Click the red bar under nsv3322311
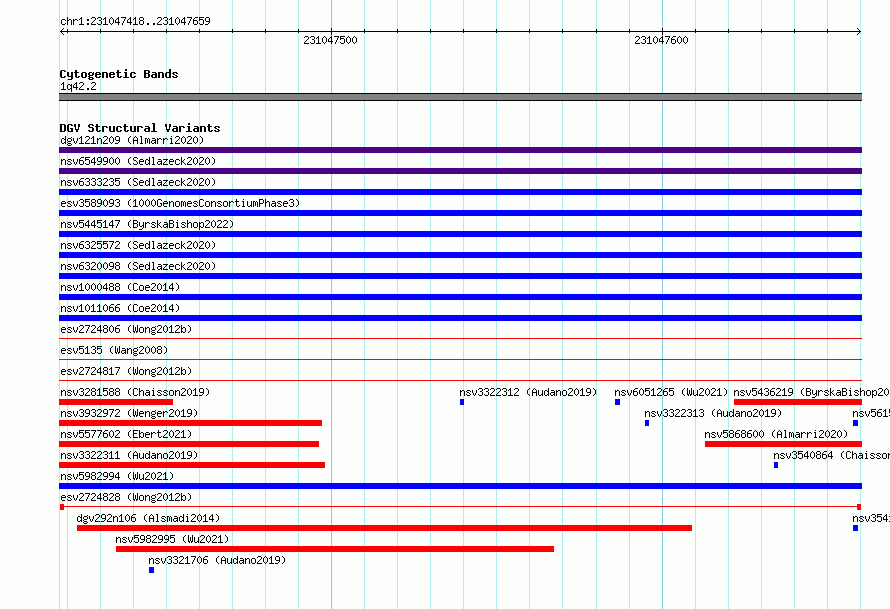This screenshot has width=890, height=609. 192,465
